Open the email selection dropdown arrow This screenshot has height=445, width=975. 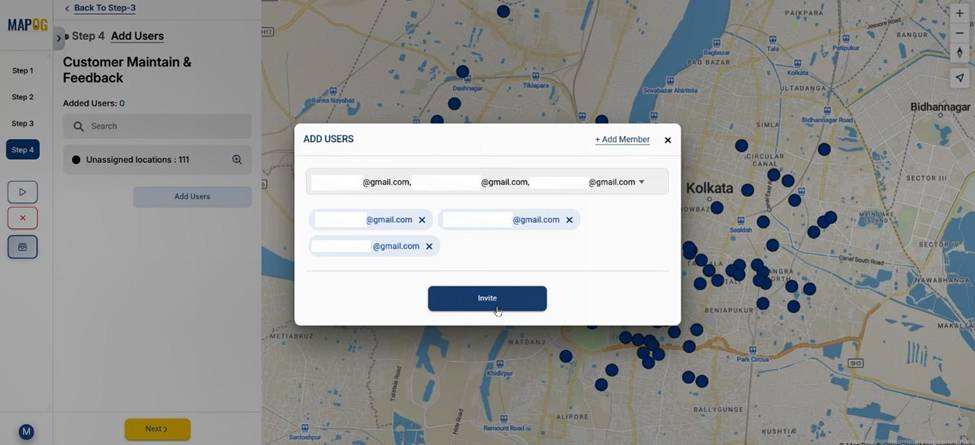pyautogui.click(x=642, y=182)
